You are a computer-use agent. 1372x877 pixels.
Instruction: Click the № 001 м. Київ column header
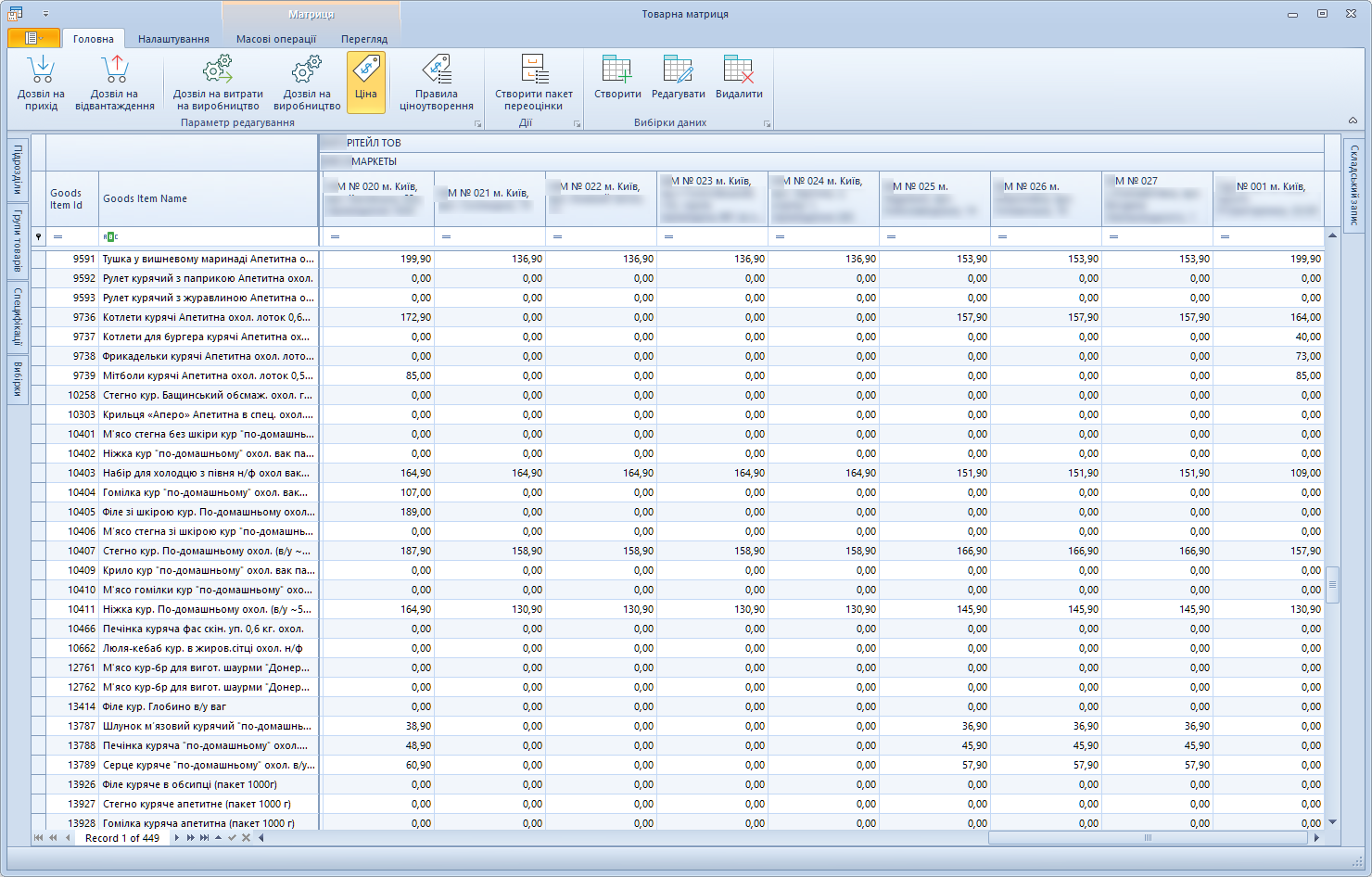pyautogui.click(x=1268, y=199)
